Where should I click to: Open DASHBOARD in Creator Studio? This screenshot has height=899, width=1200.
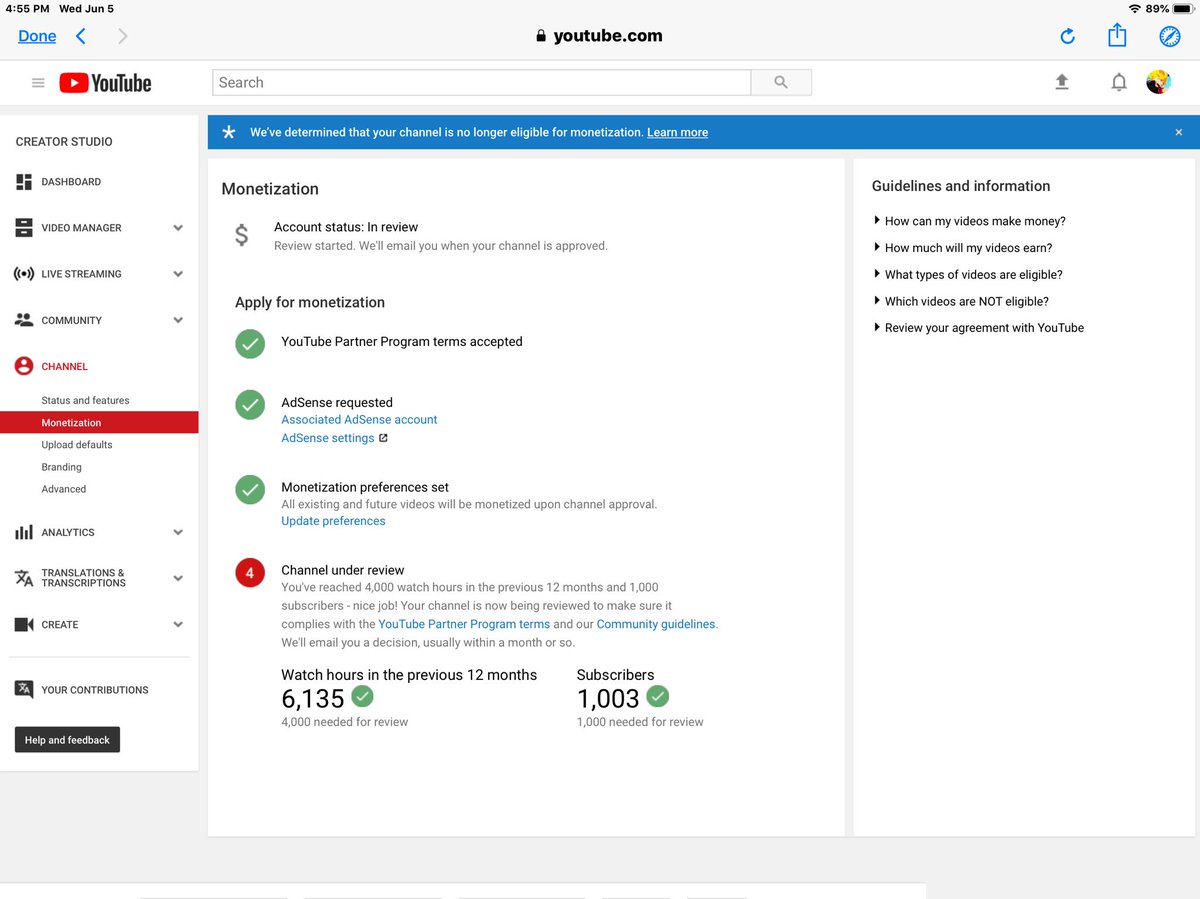coord(71,182)
